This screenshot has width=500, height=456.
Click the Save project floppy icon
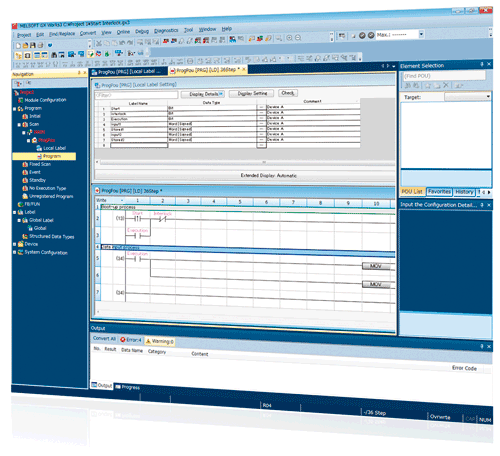click(x=33, y=45)
